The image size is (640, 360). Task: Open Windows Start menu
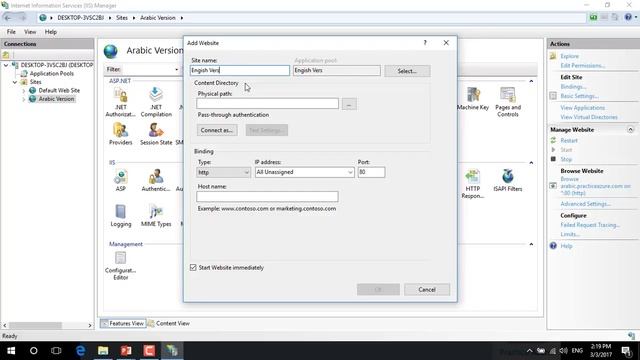(x=11, y=351)
